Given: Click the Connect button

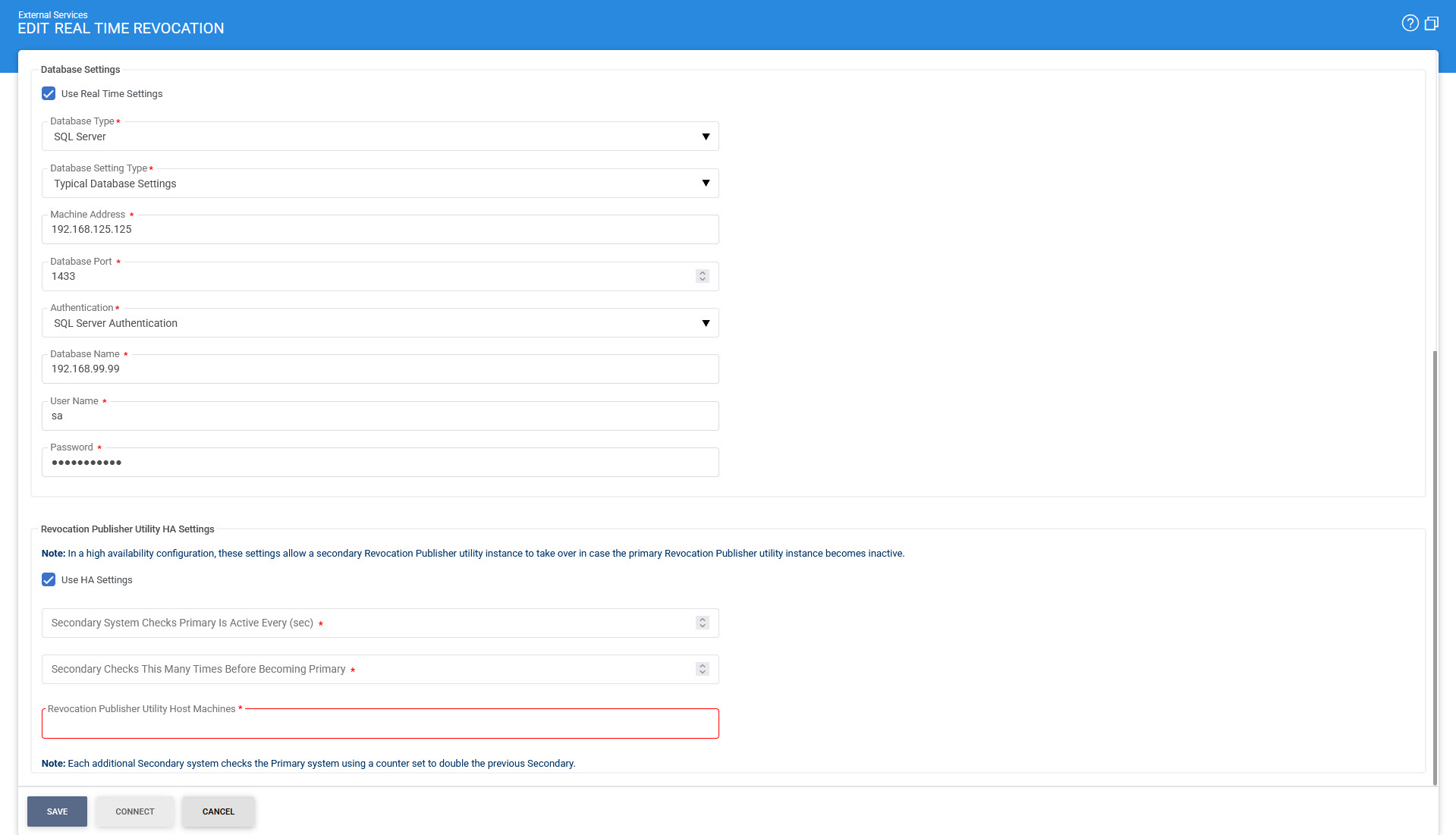Looking at the screenshot, I should 135,811.
